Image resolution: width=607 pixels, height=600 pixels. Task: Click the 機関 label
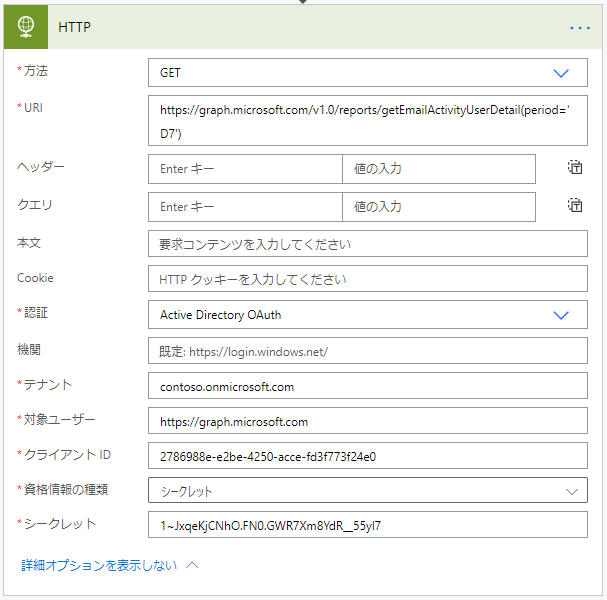click(x=29, y=350)
